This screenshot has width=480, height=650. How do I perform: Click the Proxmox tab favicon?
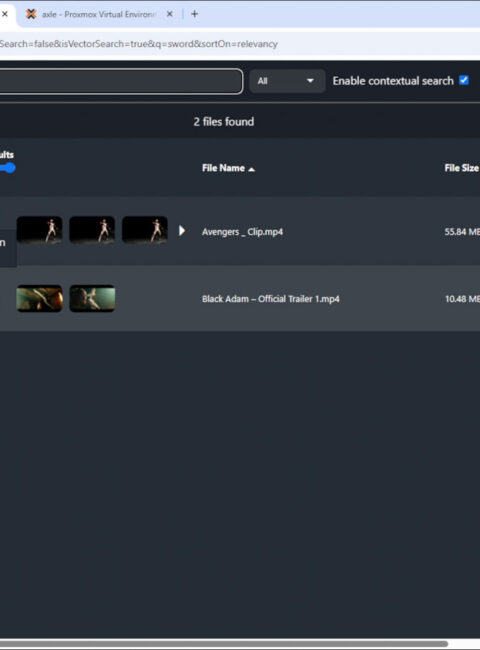pos(31,14)
